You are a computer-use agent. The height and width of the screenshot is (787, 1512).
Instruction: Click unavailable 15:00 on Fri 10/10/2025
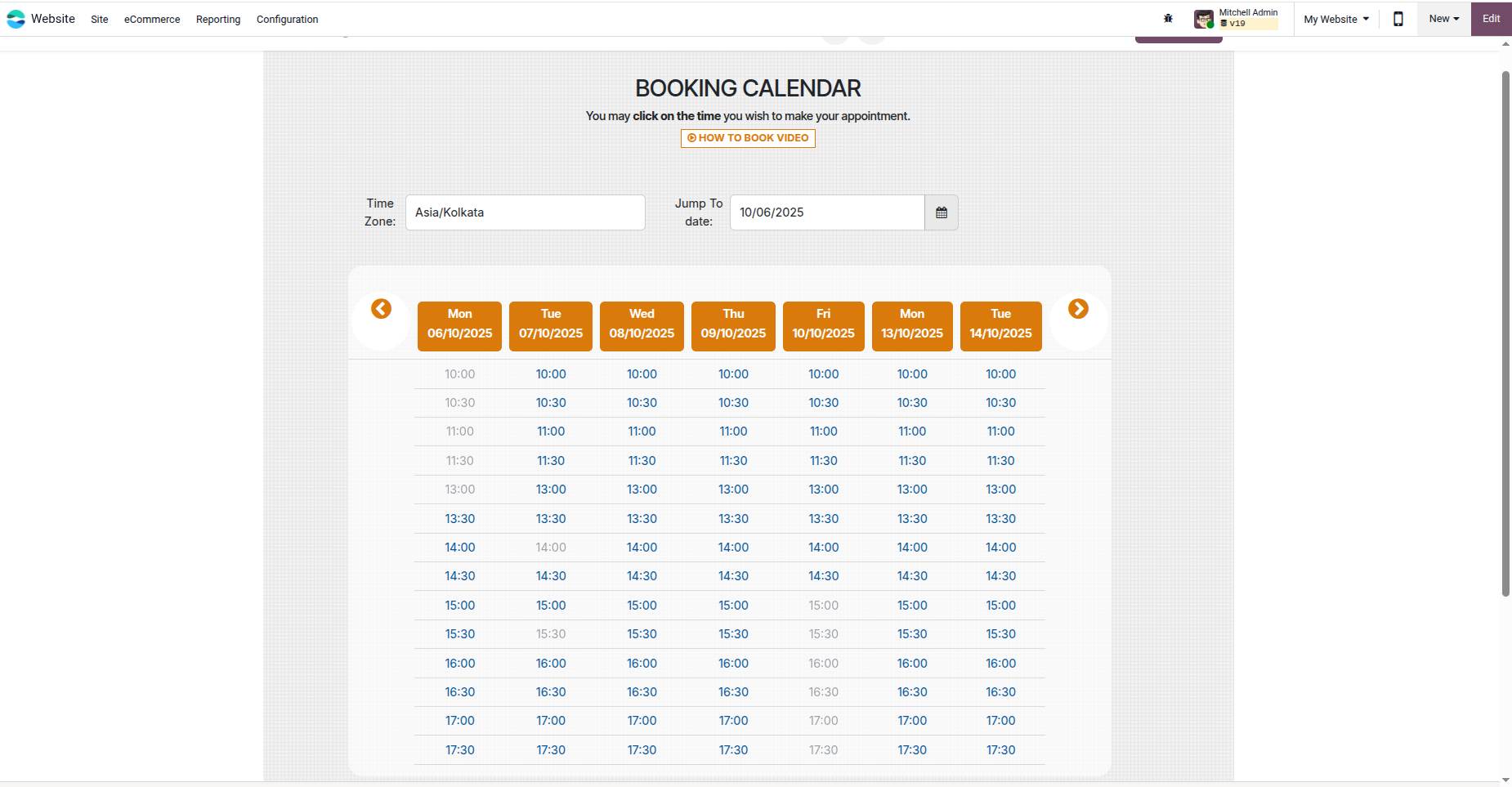[824, 606]
